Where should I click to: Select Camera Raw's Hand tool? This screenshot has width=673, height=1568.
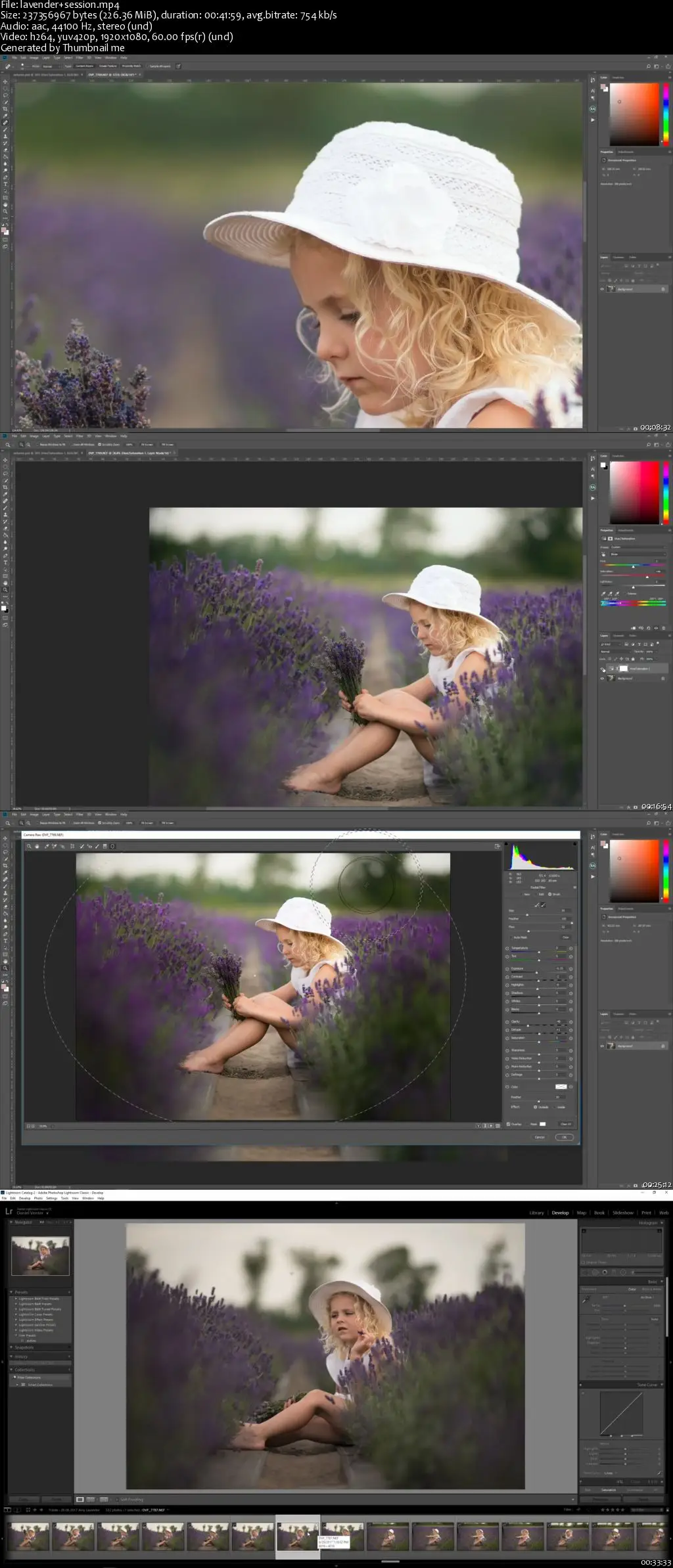37,846
